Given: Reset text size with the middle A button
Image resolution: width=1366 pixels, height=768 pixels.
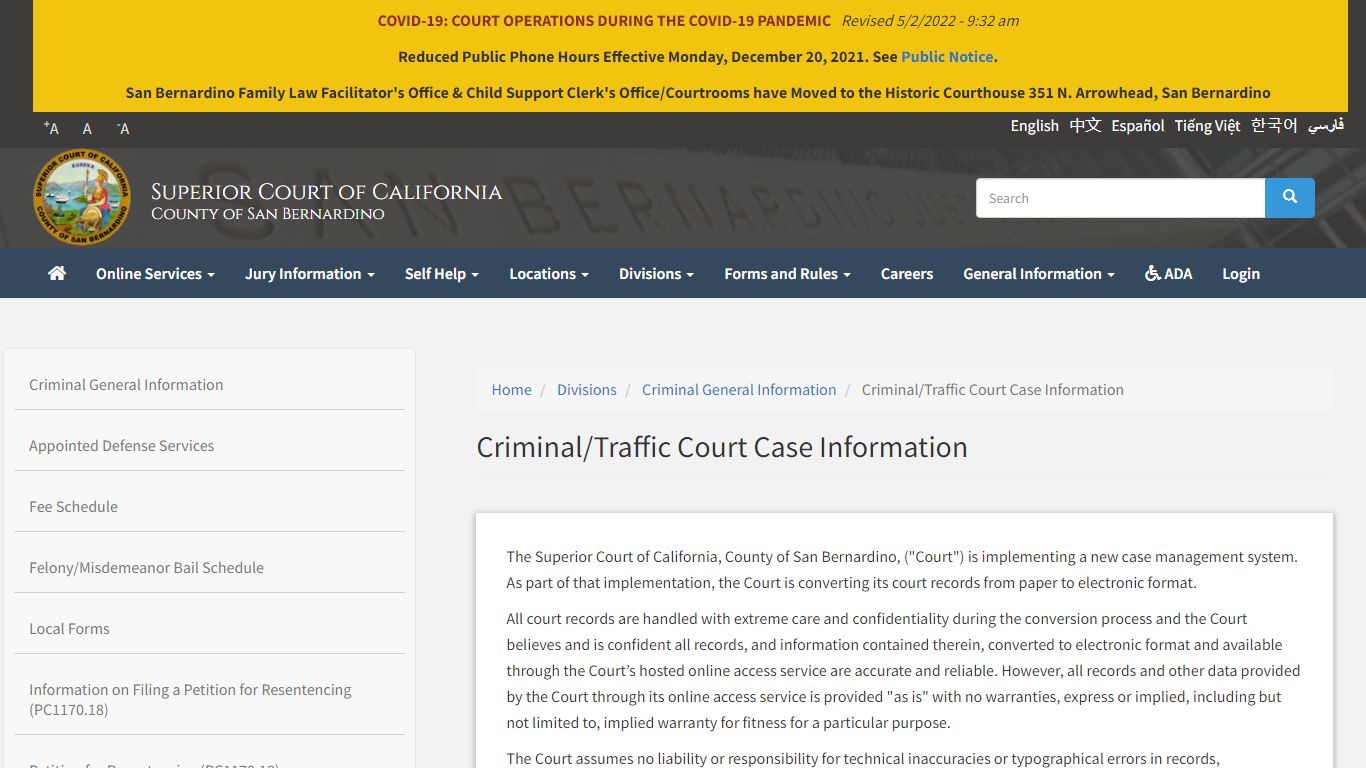Looking at the screenshot, I should 87,128.
